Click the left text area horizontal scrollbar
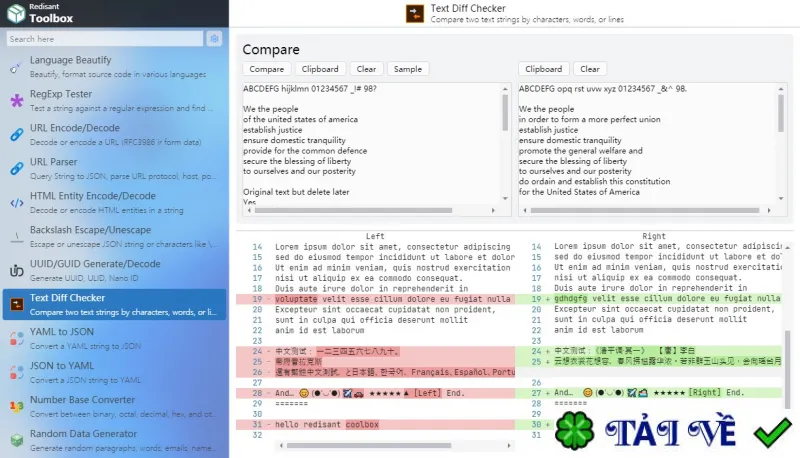 pos(354,210)
